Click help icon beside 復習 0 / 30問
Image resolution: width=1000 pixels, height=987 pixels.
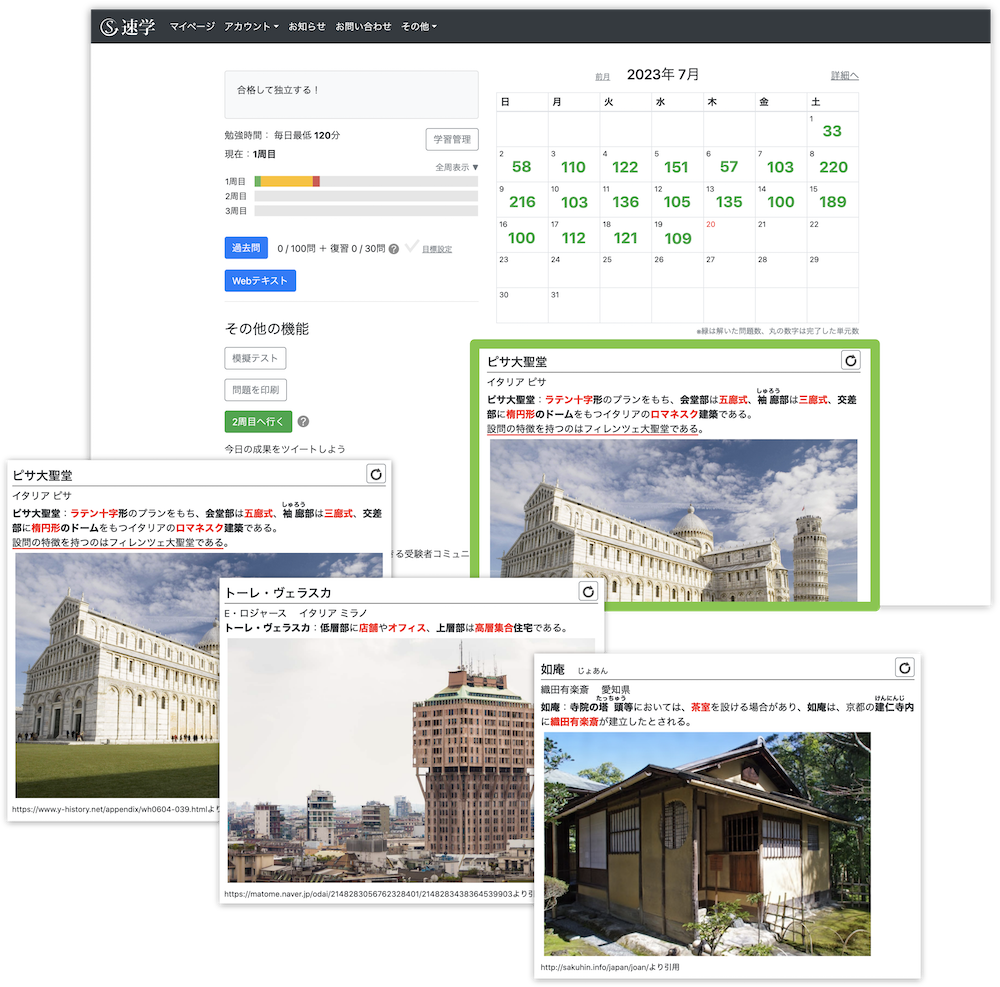[394, 249]
